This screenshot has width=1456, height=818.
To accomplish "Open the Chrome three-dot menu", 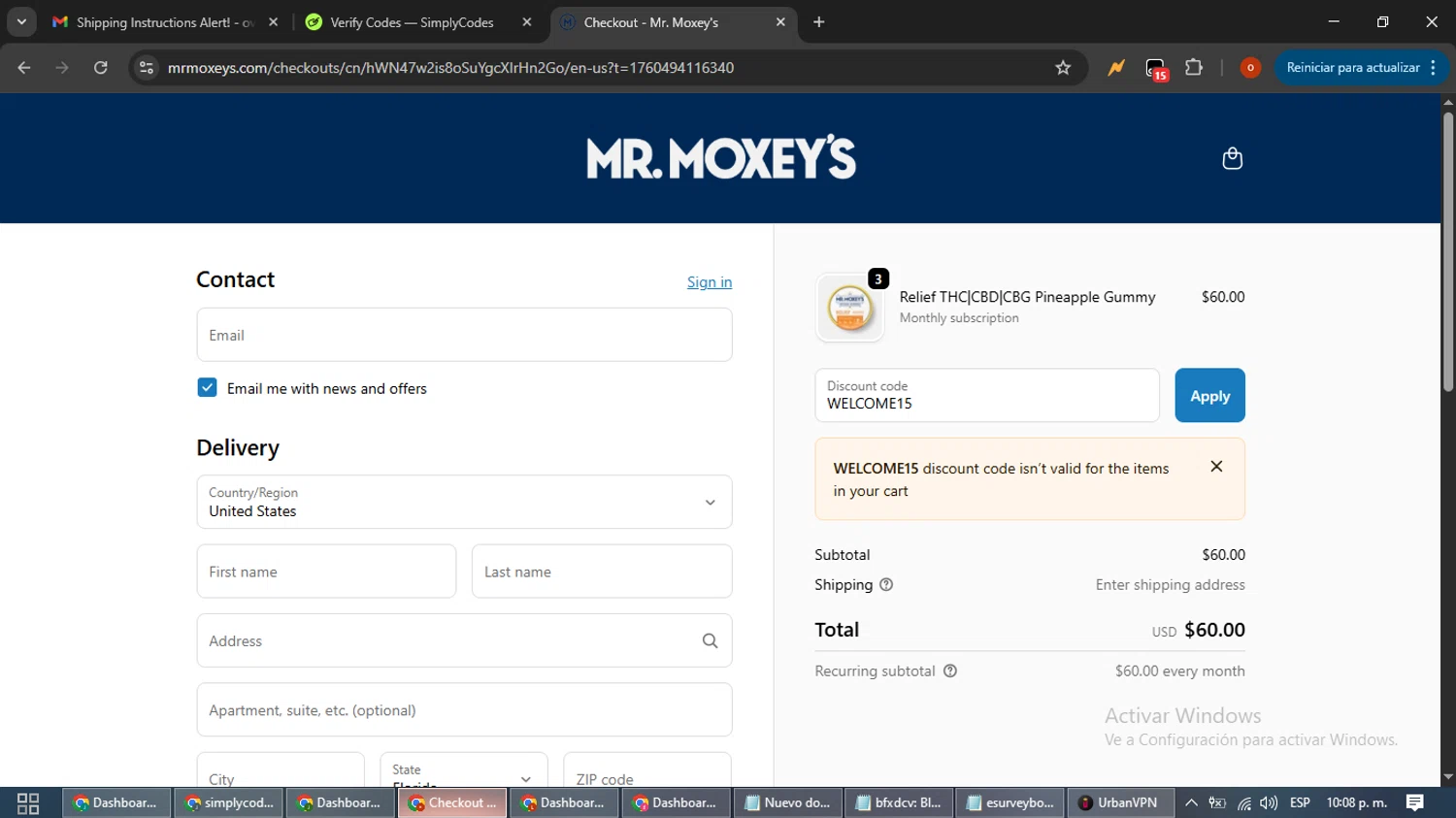I will (x=1434, y=67).
